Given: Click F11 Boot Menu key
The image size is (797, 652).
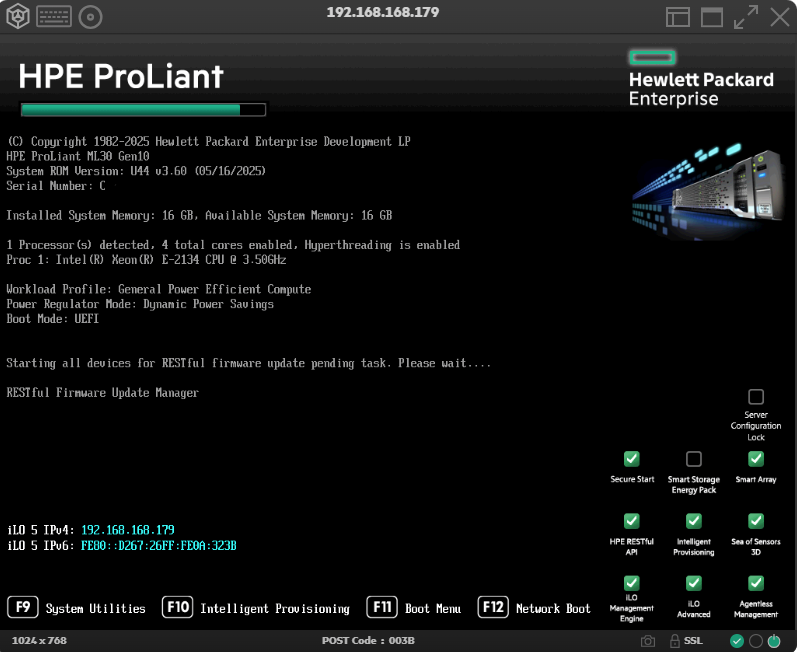Looking at the screenshot, I should coord(382,607).
